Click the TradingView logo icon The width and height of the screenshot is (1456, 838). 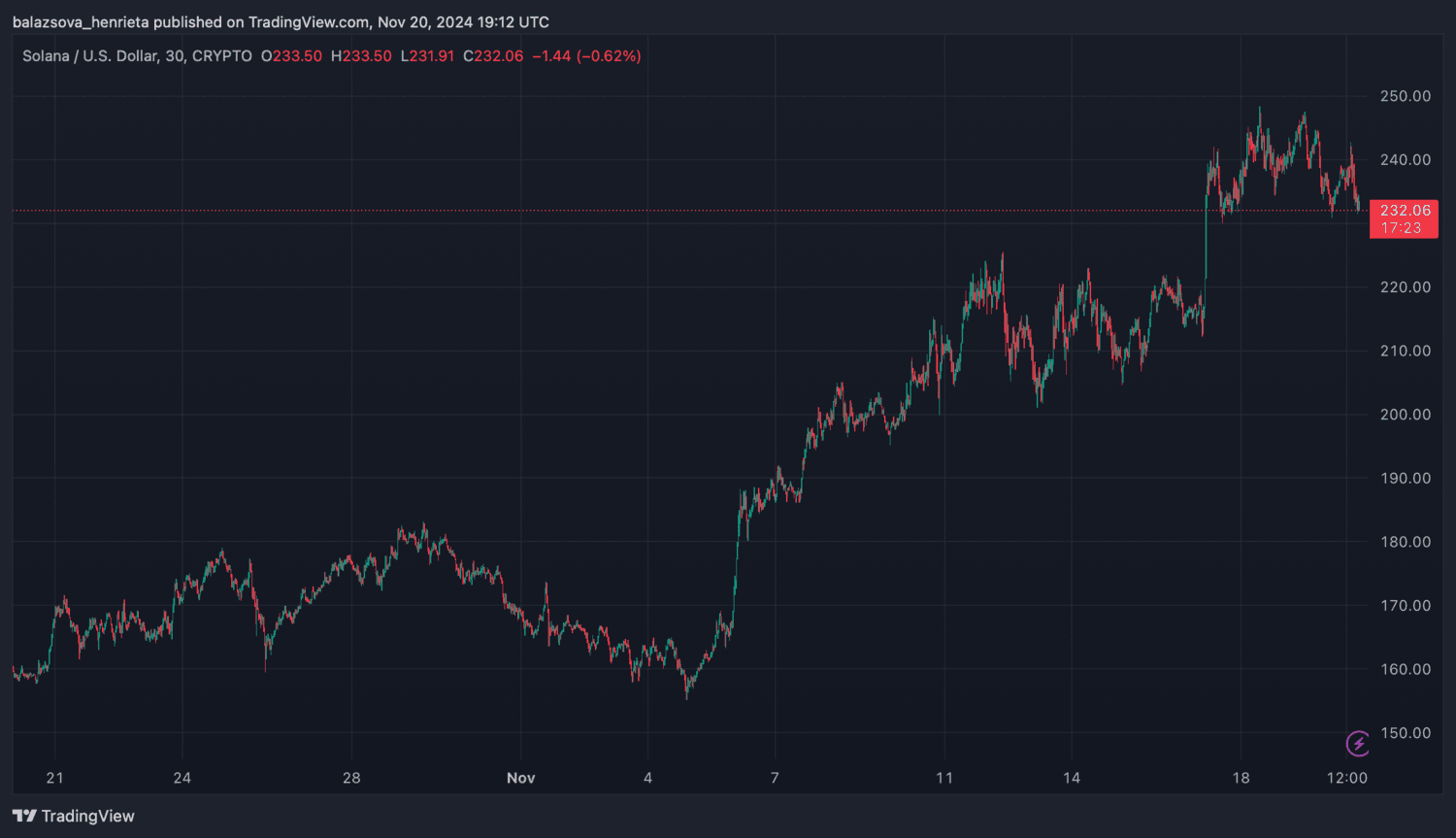click(x=24, y=816)
